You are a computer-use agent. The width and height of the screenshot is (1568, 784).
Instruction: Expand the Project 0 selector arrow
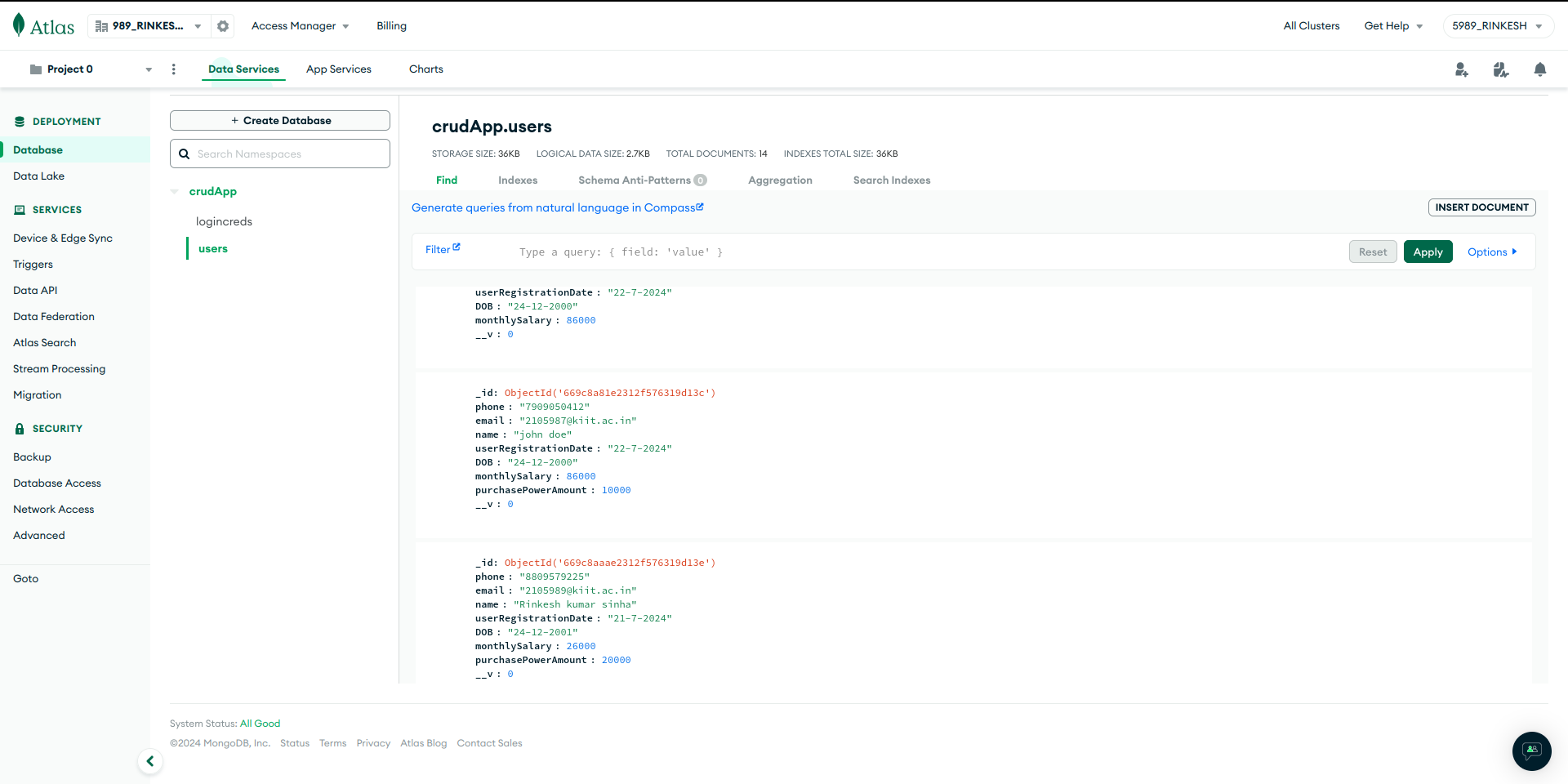tap(149, 69)
